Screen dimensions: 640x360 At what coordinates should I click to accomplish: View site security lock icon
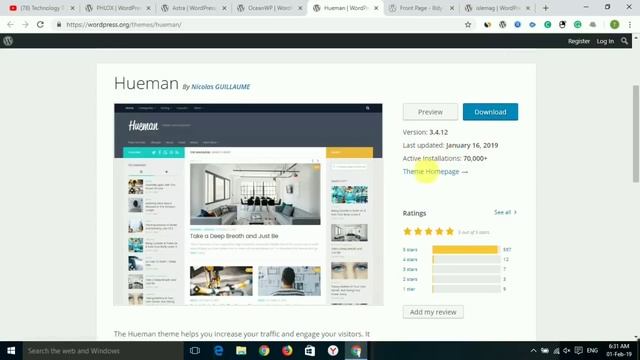[x=59, y=24]
